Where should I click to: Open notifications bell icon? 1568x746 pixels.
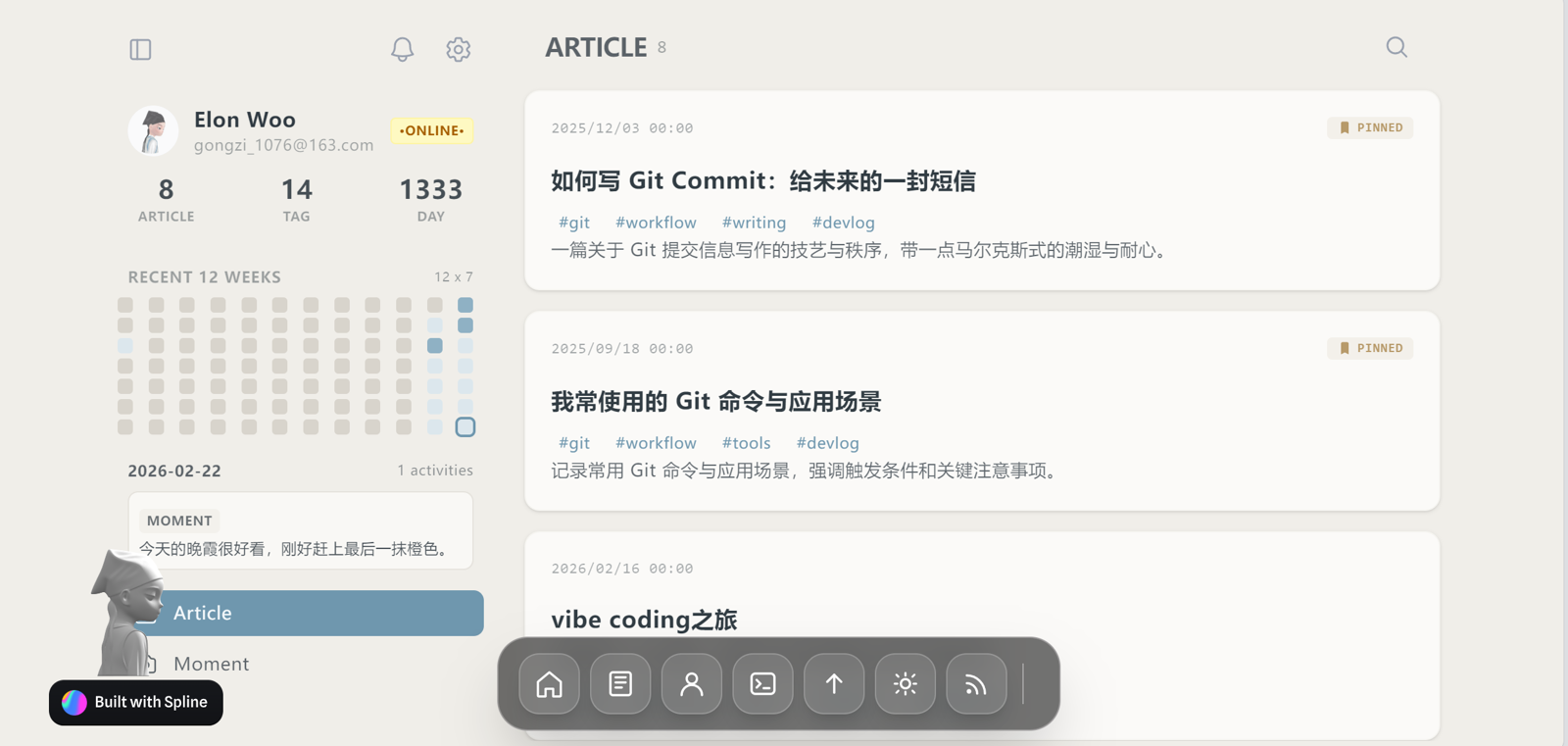click(402, 49)
